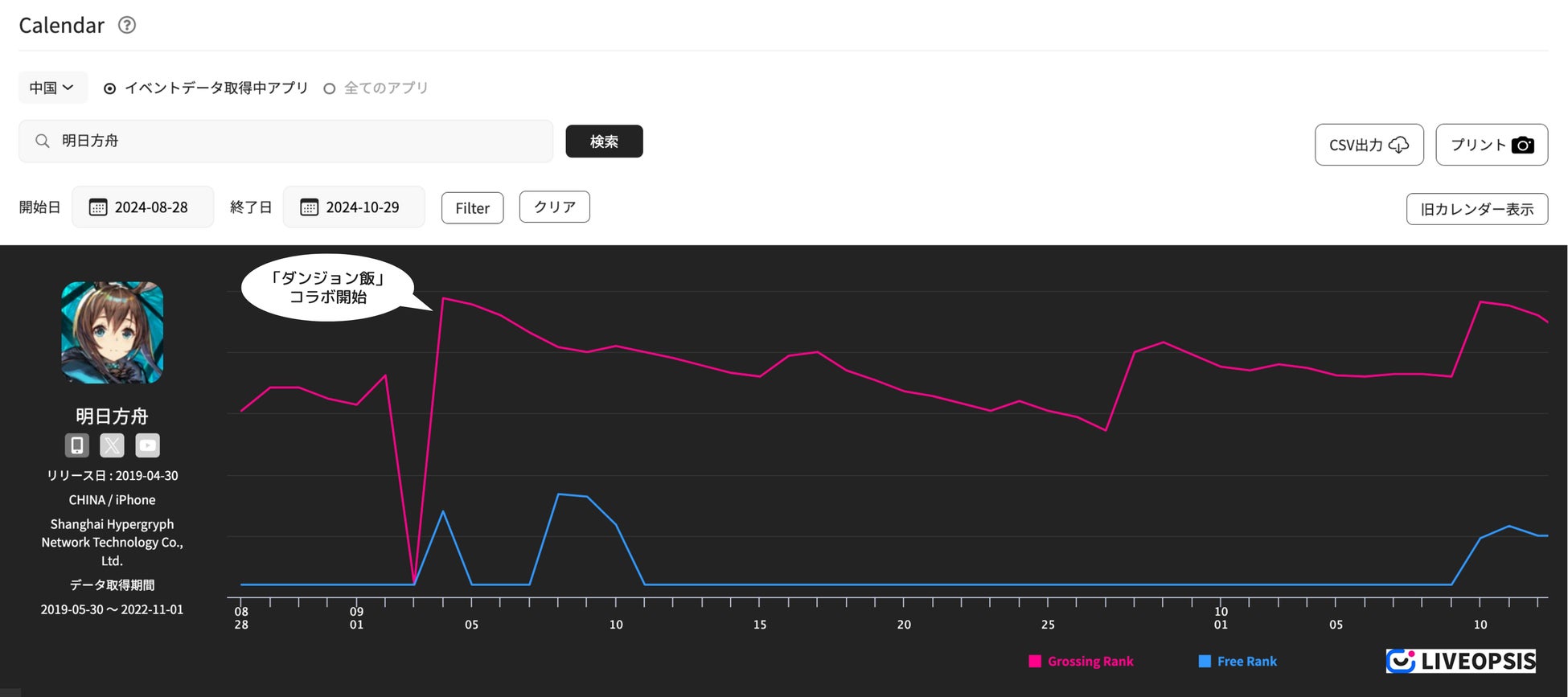1568x697 pixels.
Task: Click the Free Rank legend label
Action: pos(1247,661)
